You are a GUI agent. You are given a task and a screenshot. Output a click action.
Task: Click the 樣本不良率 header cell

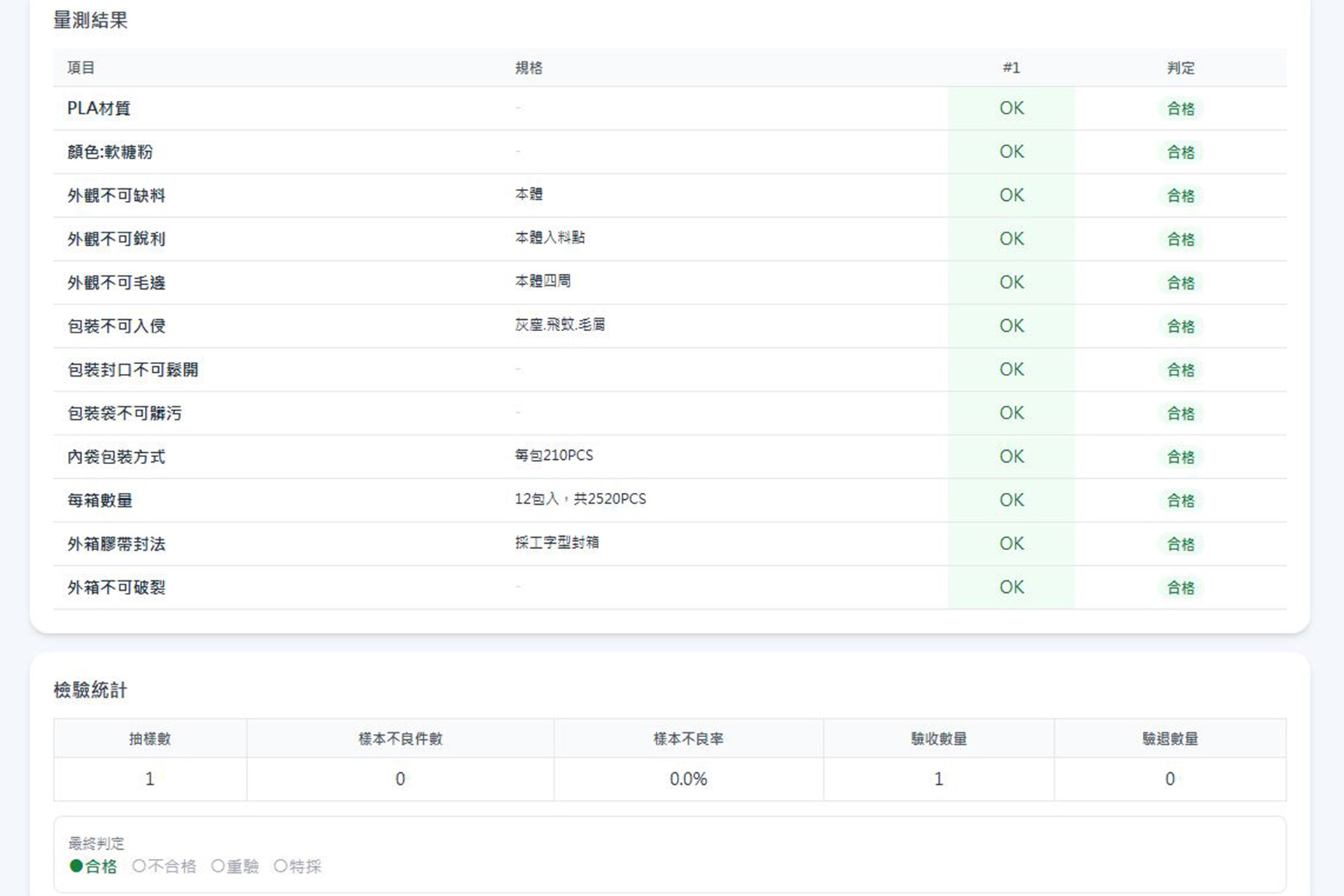[689, 738]
